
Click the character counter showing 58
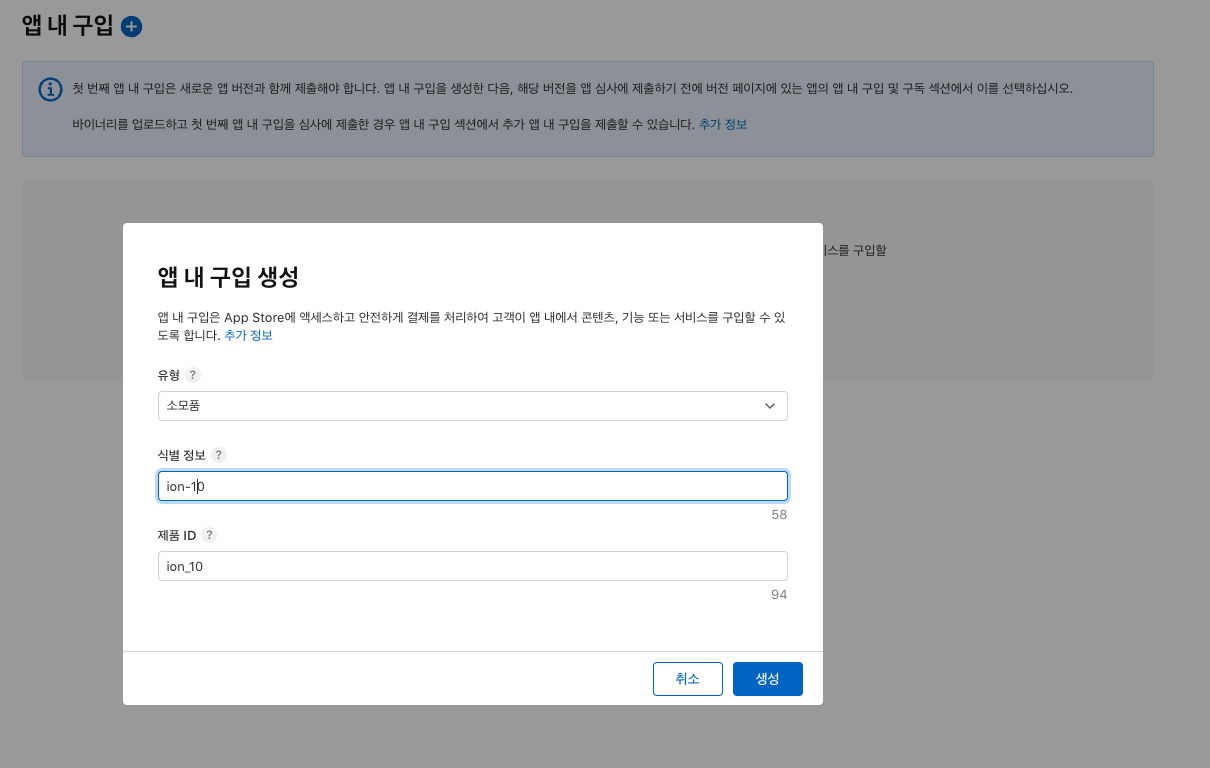tap(779, 515)
